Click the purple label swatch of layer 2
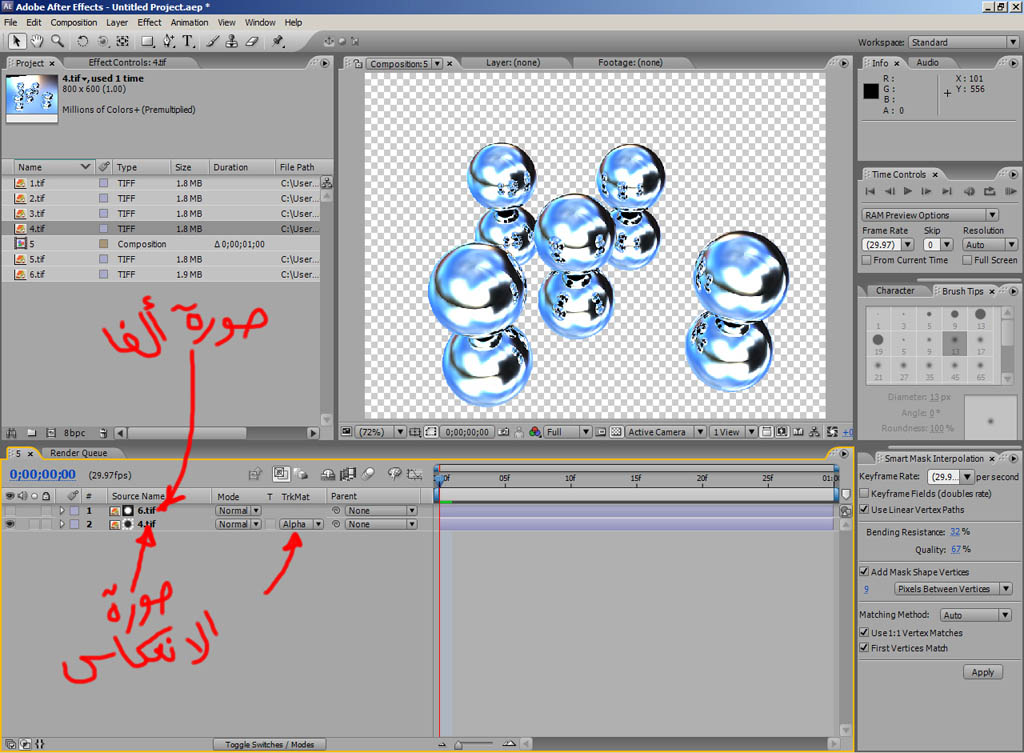The width and height of the screenshot is (1024, 753). (74, 524)
